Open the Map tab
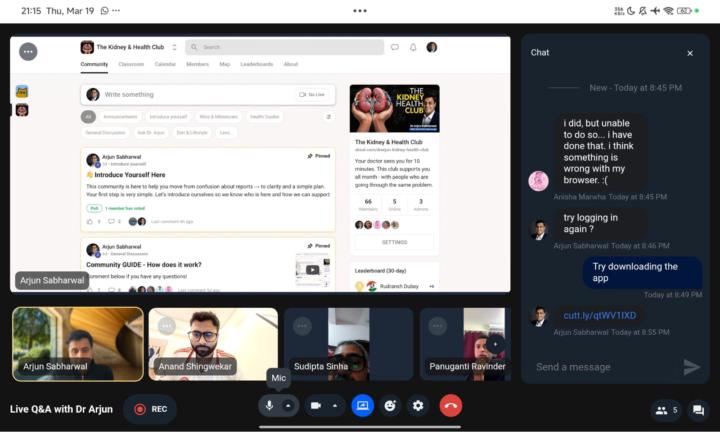 coord(225,64)
